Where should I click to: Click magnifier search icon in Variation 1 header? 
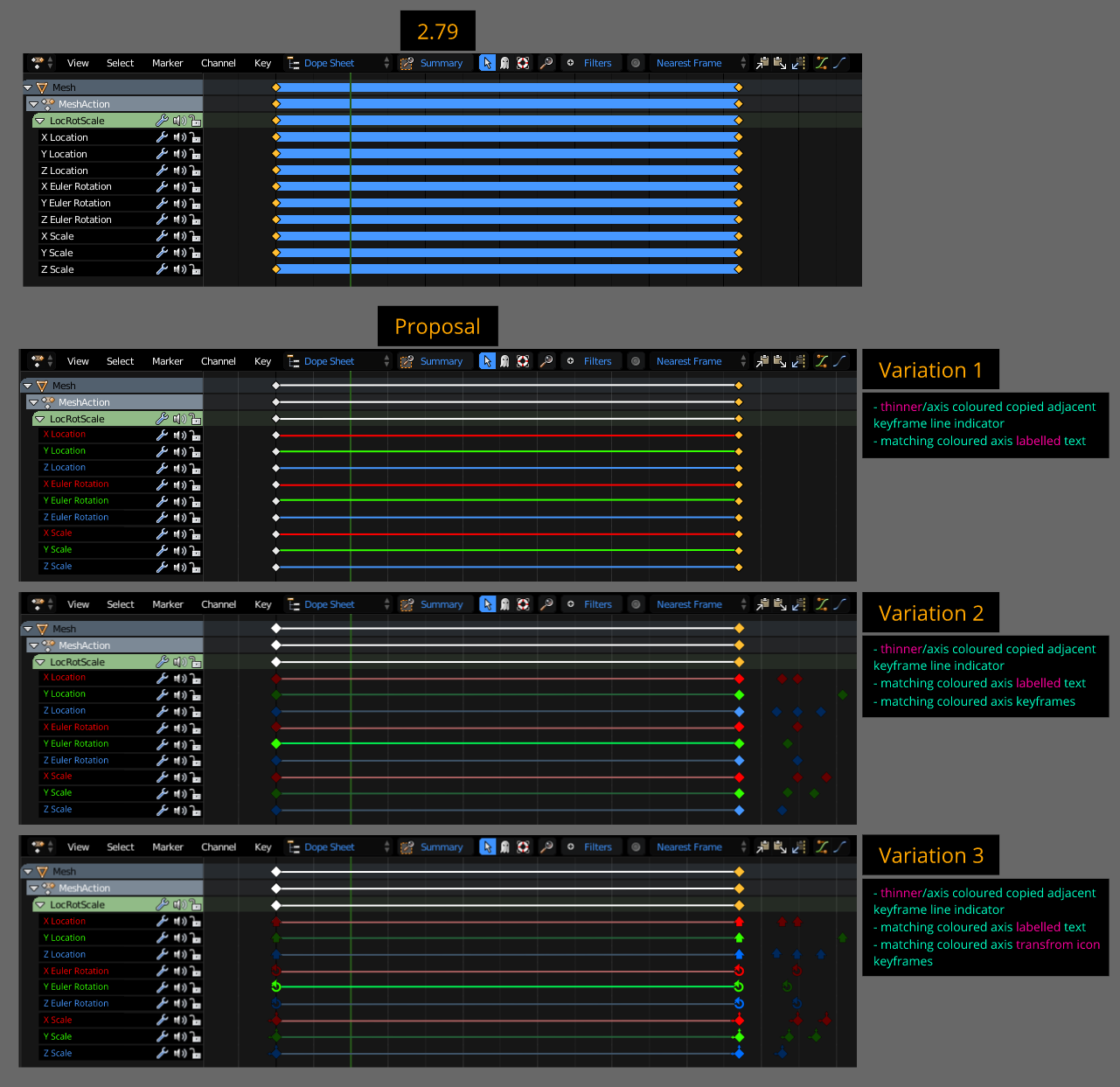tap(546, 361)
